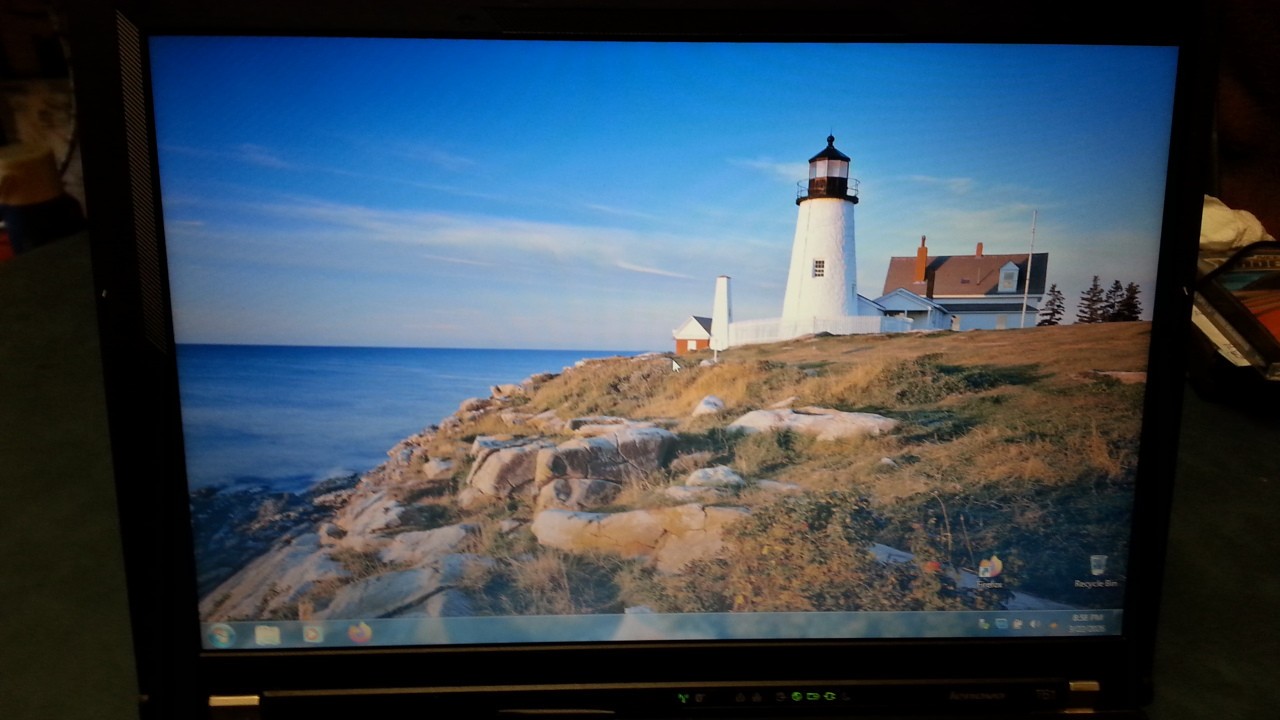
Task: Launch Windows Media Player from taskbar
Action: coord(313,633)
